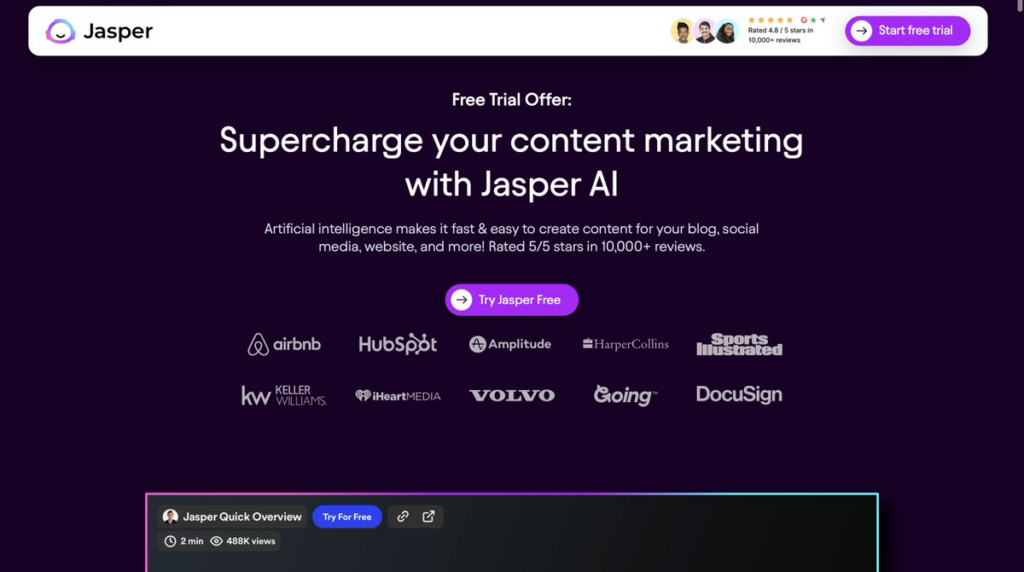Image resolution: width=1024 pixels, height=572 pixels.
Task: Click the 'Free Trial Offer:' heading
Action: click(511, 100)
